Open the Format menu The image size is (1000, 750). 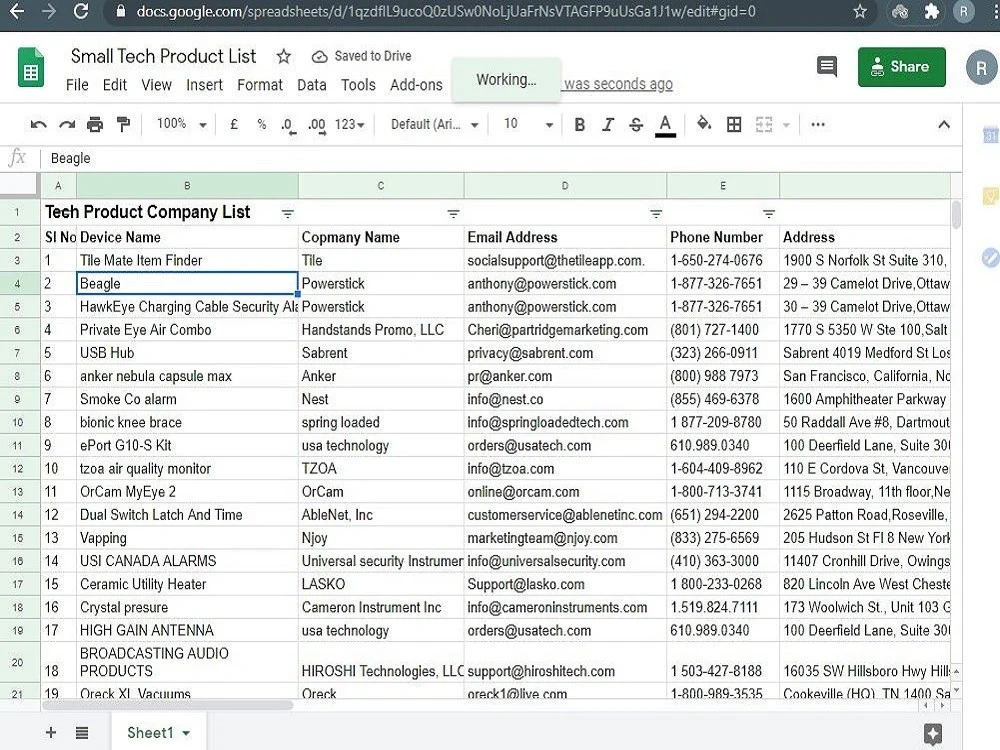(x=260, y=85)
